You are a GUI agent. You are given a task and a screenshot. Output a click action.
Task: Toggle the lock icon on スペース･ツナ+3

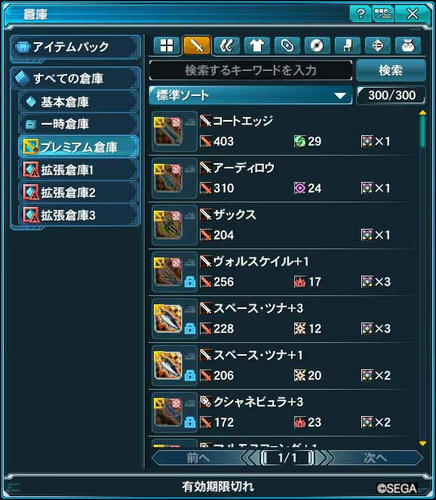click(x=190, y=329)
